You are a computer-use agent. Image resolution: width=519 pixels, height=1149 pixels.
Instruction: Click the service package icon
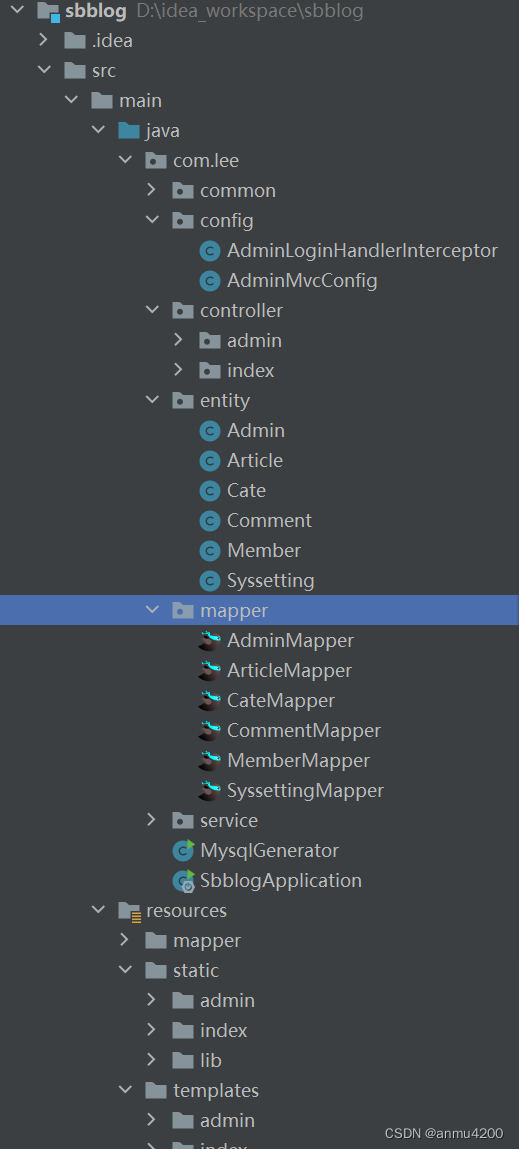(x=183, y=820)
